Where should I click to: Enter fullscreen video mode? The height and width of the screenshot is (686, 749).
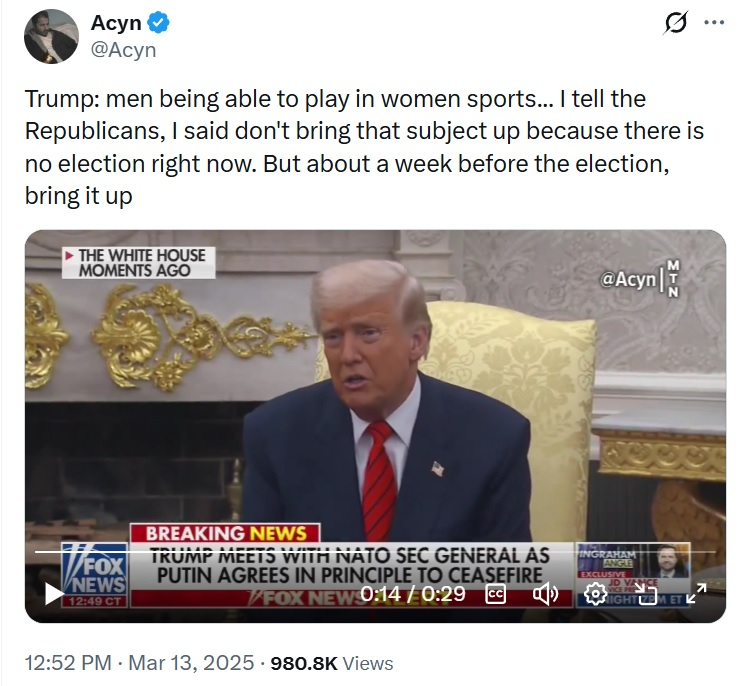tap(695, 594)
